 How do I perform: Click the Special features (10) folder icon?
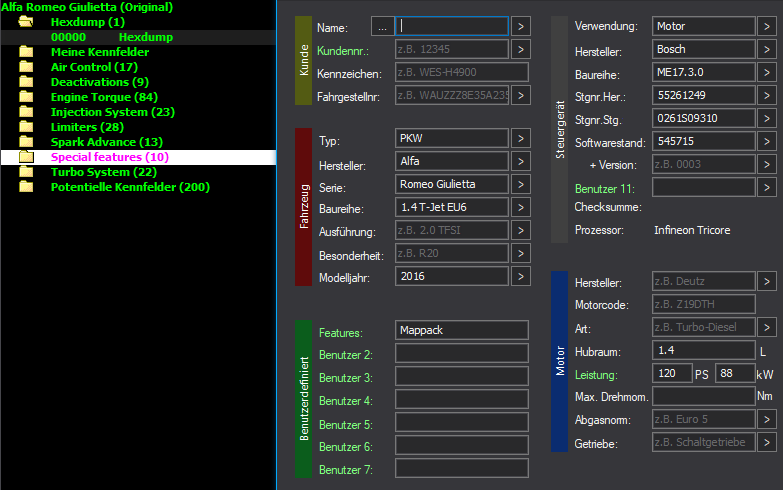(x=26, y=157)
